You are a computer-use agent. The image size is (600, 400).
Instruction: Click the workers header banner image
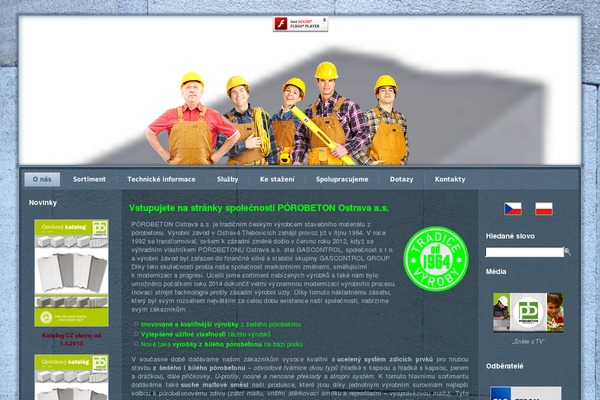300,91
